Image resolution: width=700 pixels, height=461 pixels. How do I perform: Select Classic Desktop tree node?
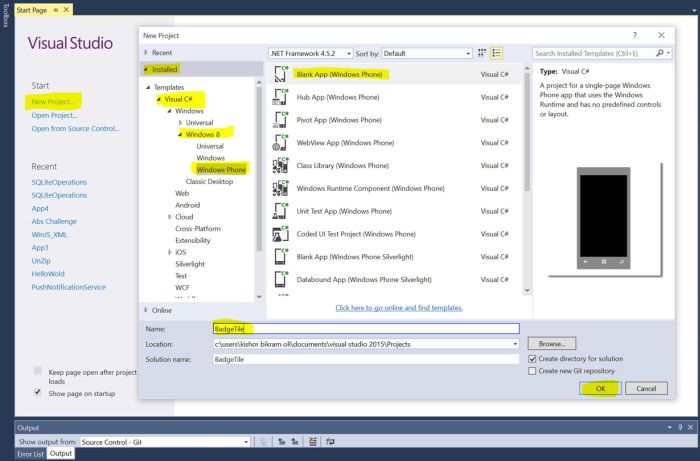click(x=209, y=181)
